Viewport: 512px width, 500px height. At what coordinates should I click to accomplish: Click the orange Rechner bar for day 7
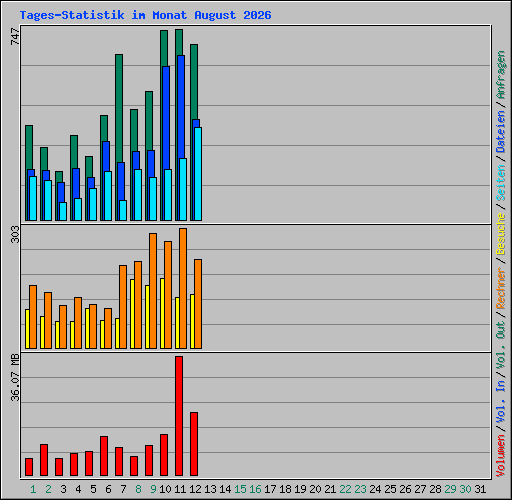point(123,307)
